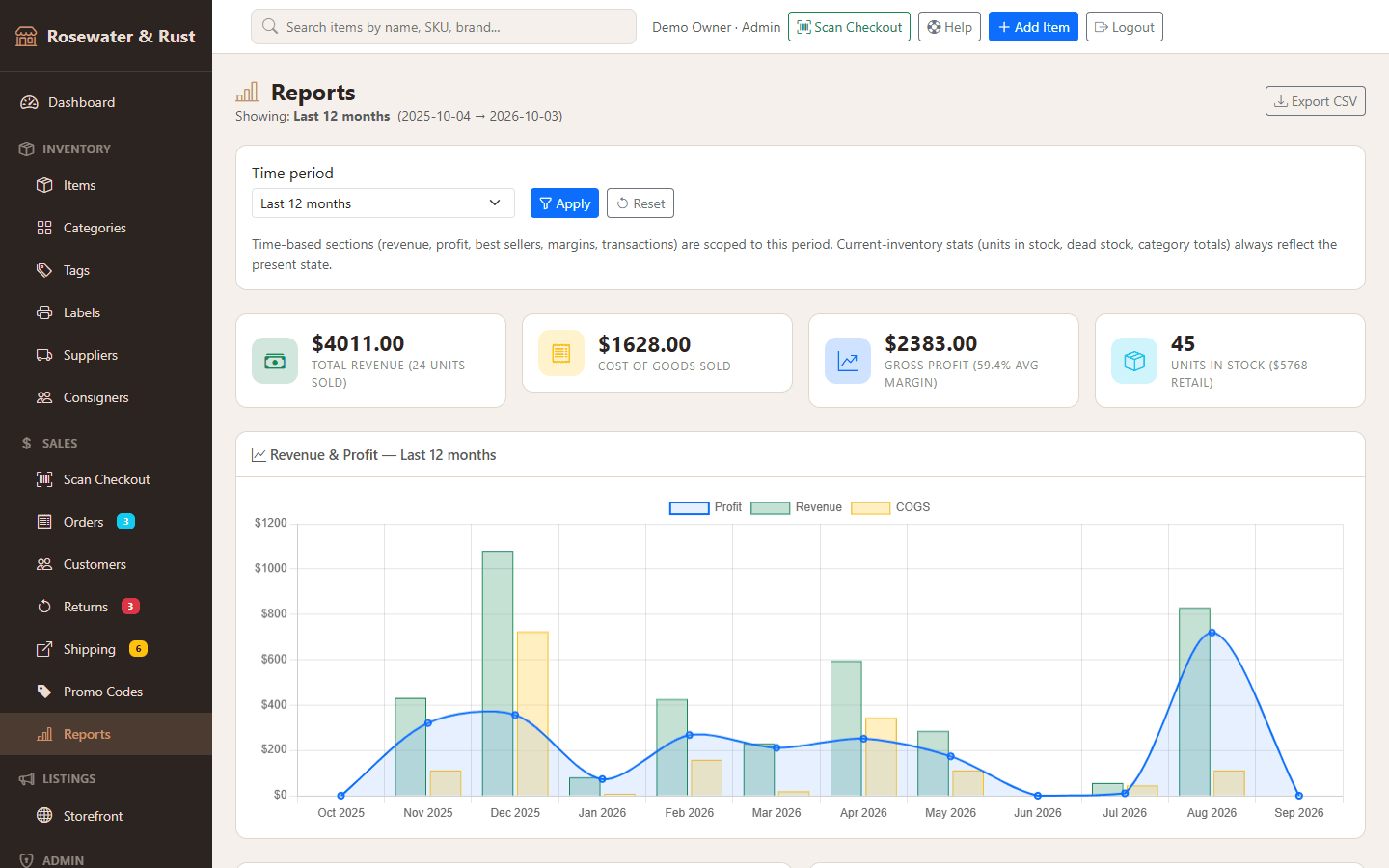Click the Returns arrow icon
The image size is (1389, 868).
point(44,607)
